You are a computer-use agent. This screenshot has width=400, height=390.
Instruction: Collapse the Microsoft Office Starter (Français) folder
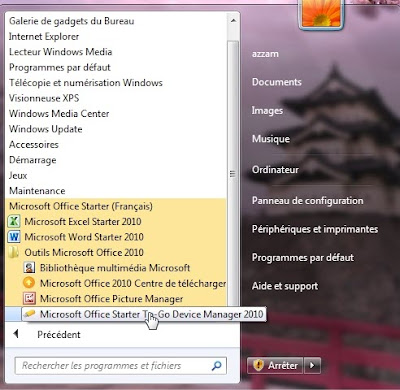(81, 206)
